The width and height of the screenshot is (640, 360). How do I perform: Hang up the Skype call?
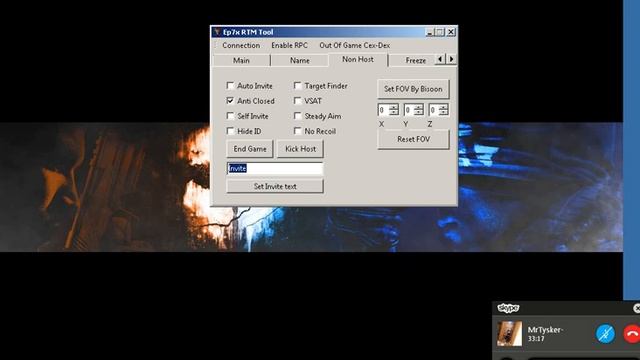[632, 333]
